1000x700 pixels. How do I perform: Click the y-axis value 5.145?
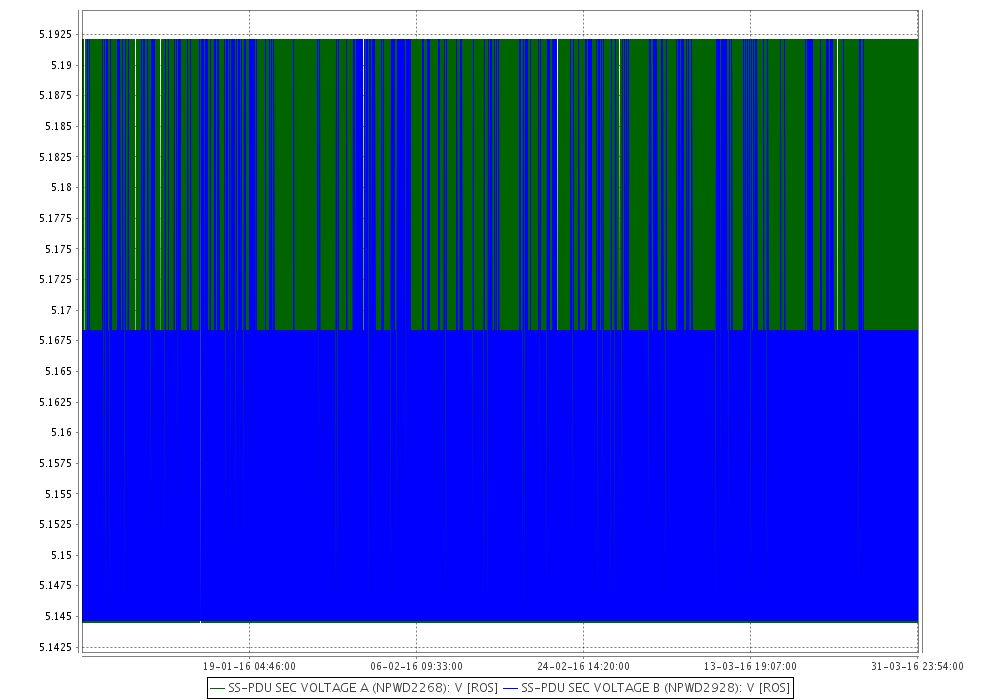59,616
